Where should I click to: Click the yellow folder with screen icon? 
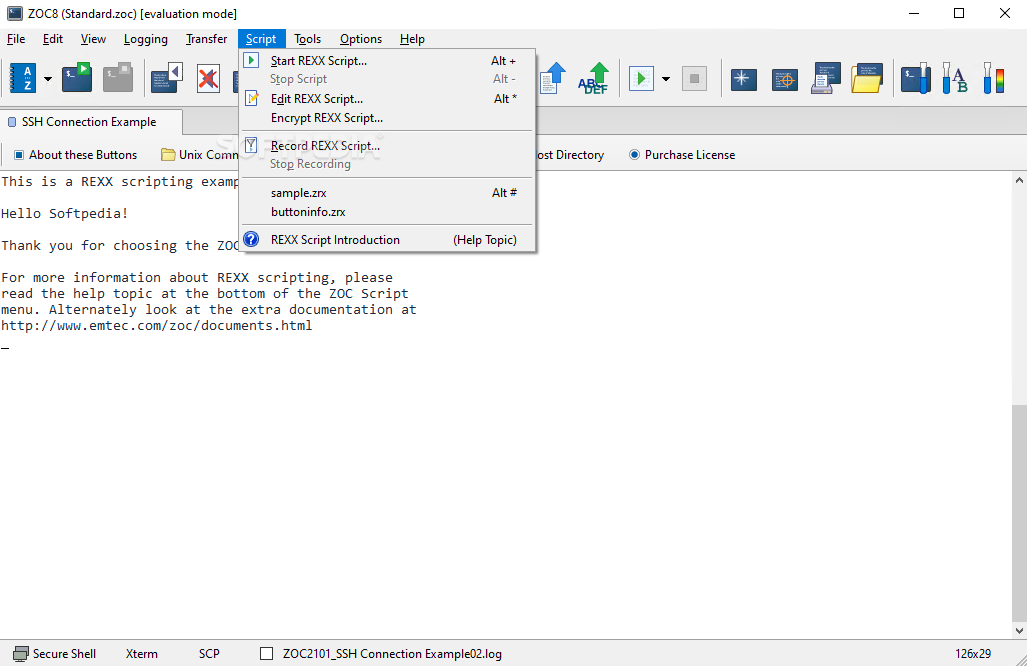pos(867,79)
